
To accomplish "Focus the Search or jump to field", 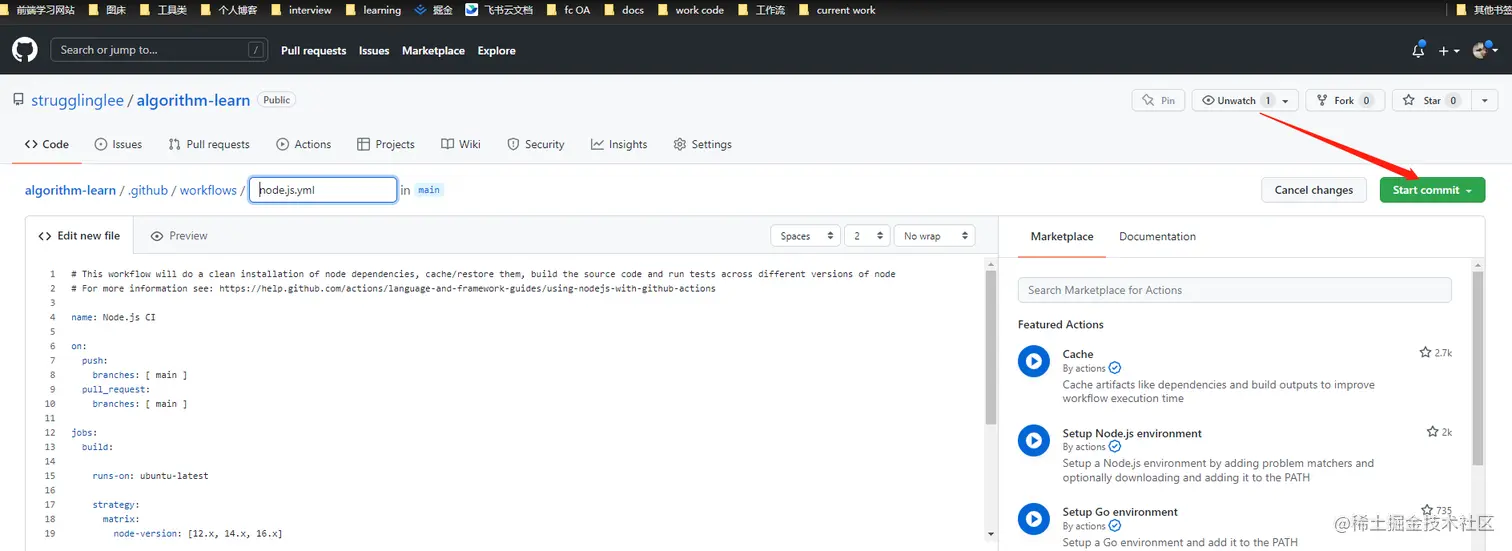I will (159, 50).
